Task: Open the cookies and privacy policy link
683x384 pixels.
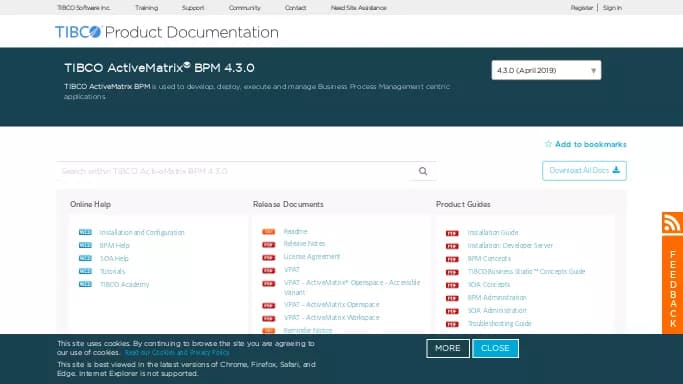Action: 177,353
